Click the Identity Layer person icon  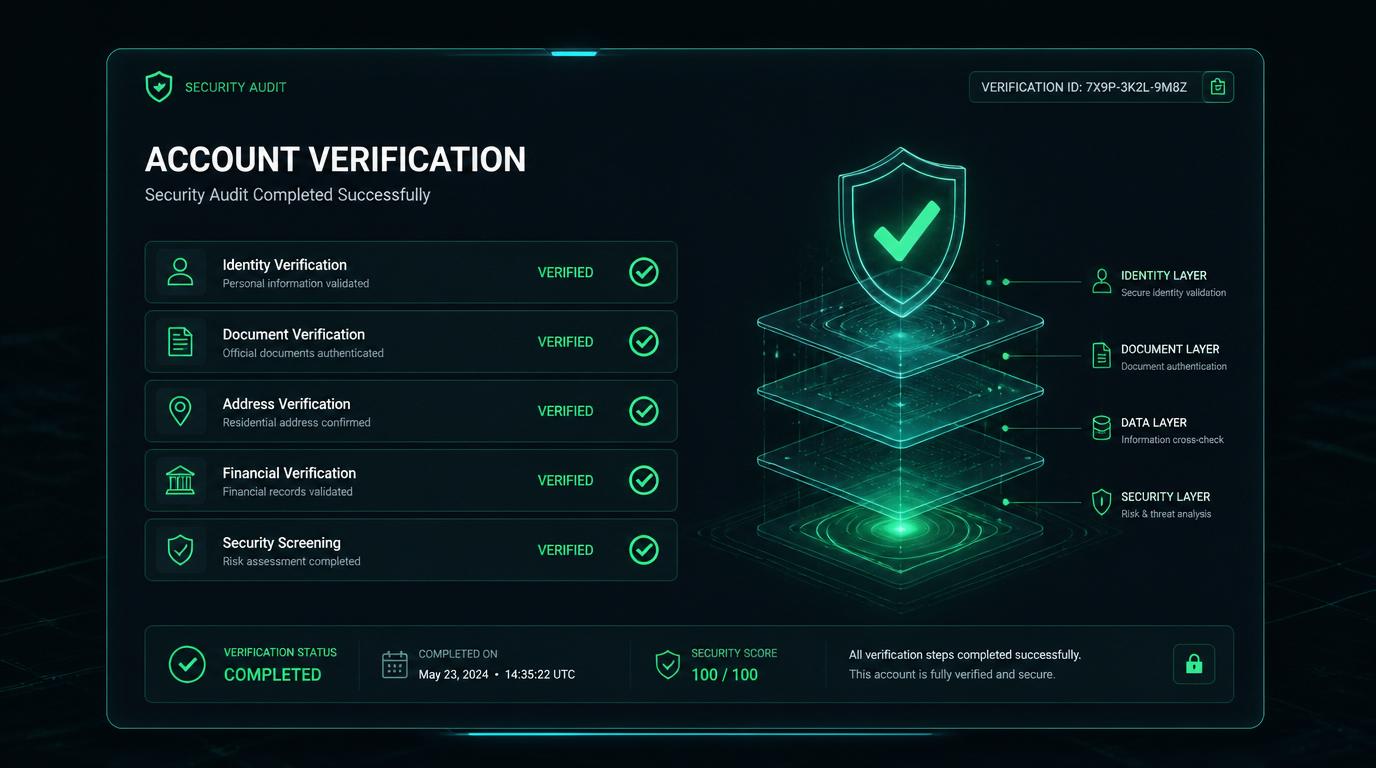(1101, 281)
